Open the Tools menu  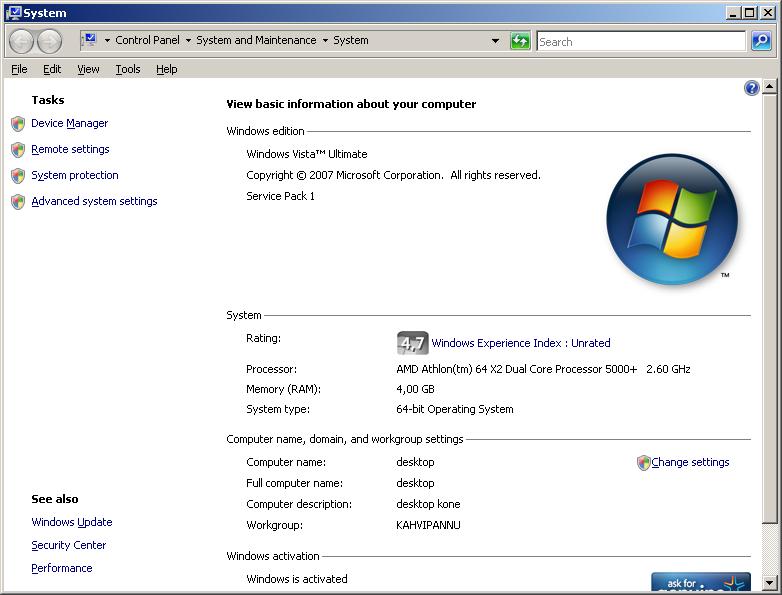pyautogui.click(x=127, y=69)
